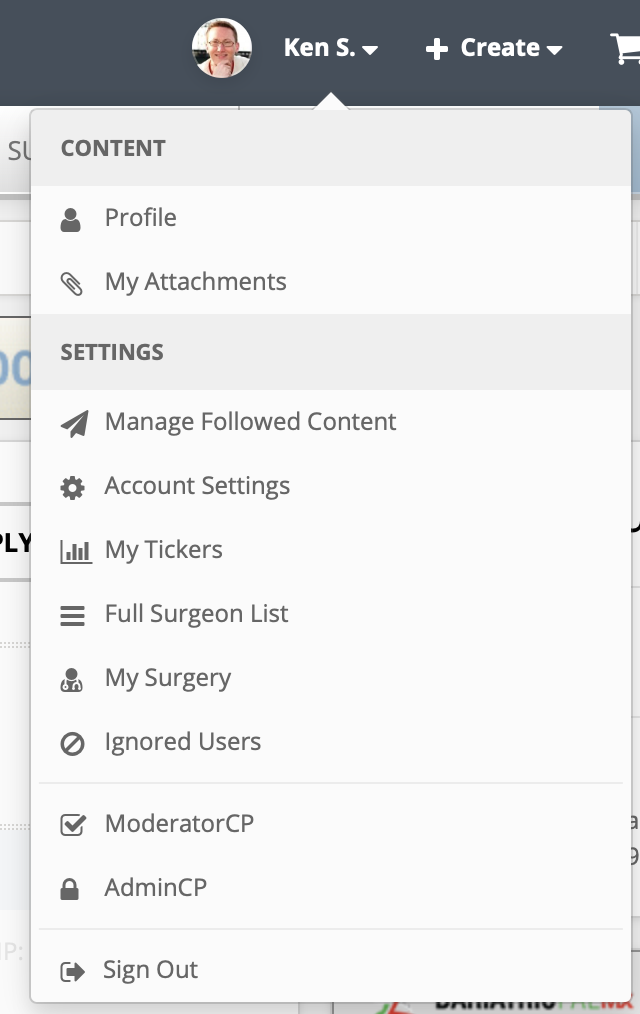
Task: Click the blocked circle Ignored Users icon
Action: [72, 743]
